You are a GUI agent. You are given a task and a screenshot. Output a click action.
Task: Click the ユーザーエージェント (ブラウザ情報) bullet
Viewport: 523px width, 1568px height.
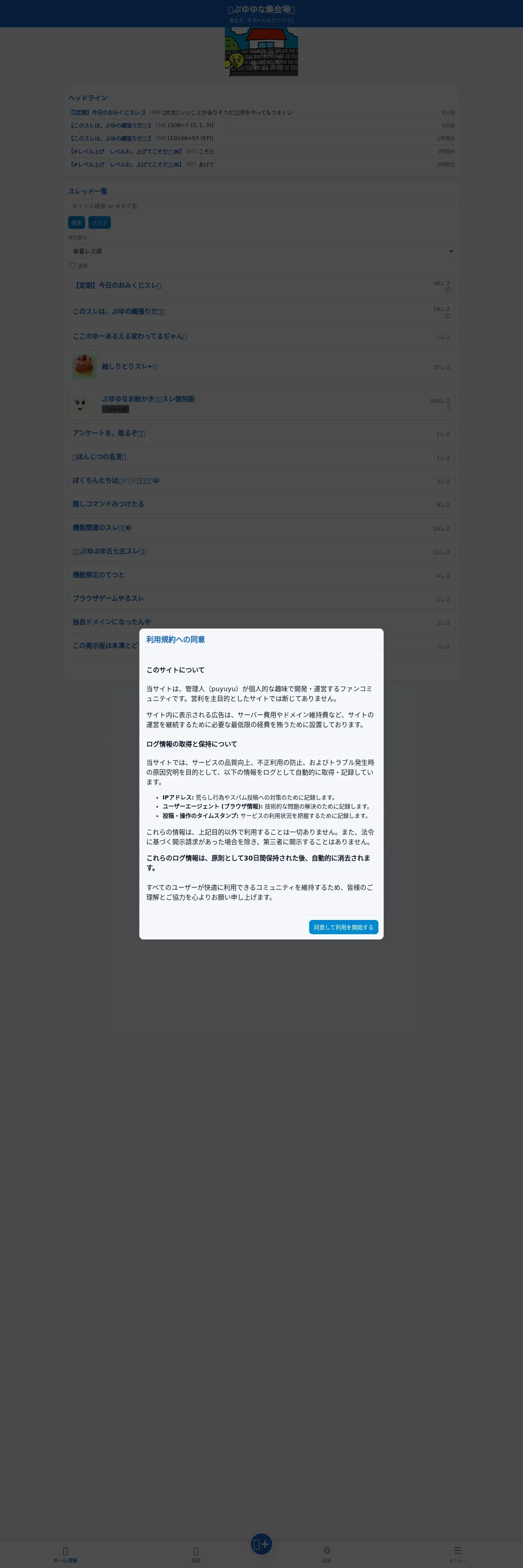tap(267, 806)
